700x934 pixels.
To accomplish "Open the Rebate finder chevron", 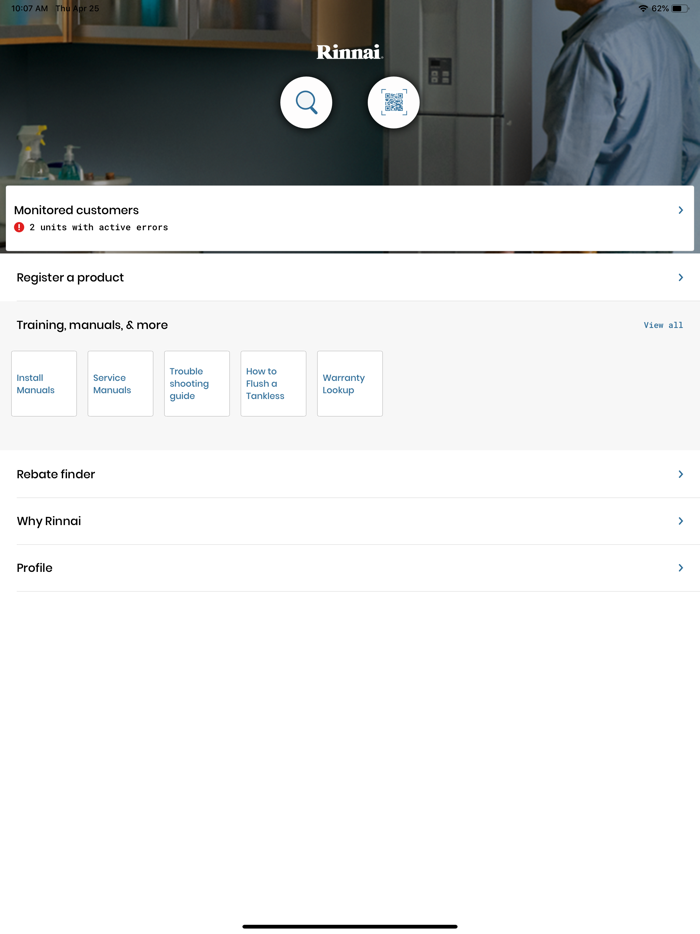I will [680, 474].
